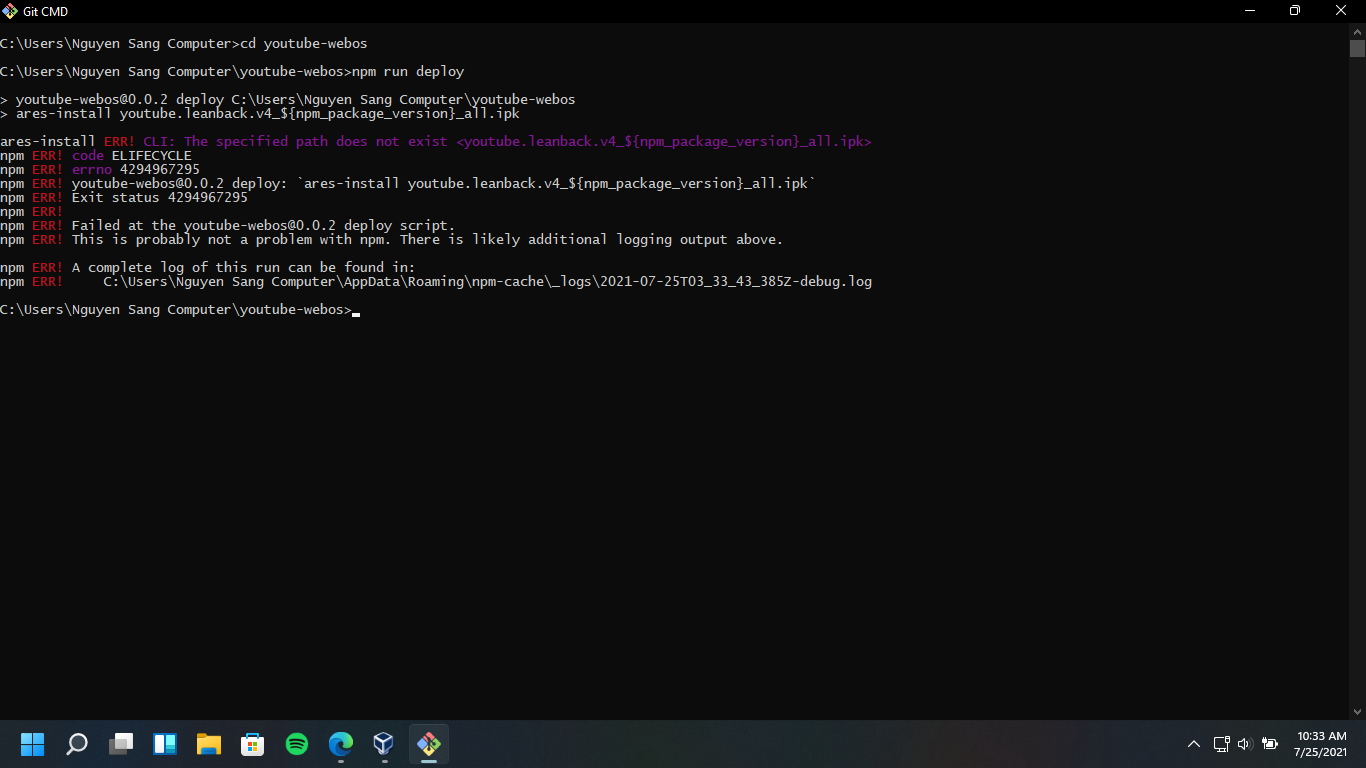
Task: Click the 'errno 4294967295' line
Action: coord(100,170)
